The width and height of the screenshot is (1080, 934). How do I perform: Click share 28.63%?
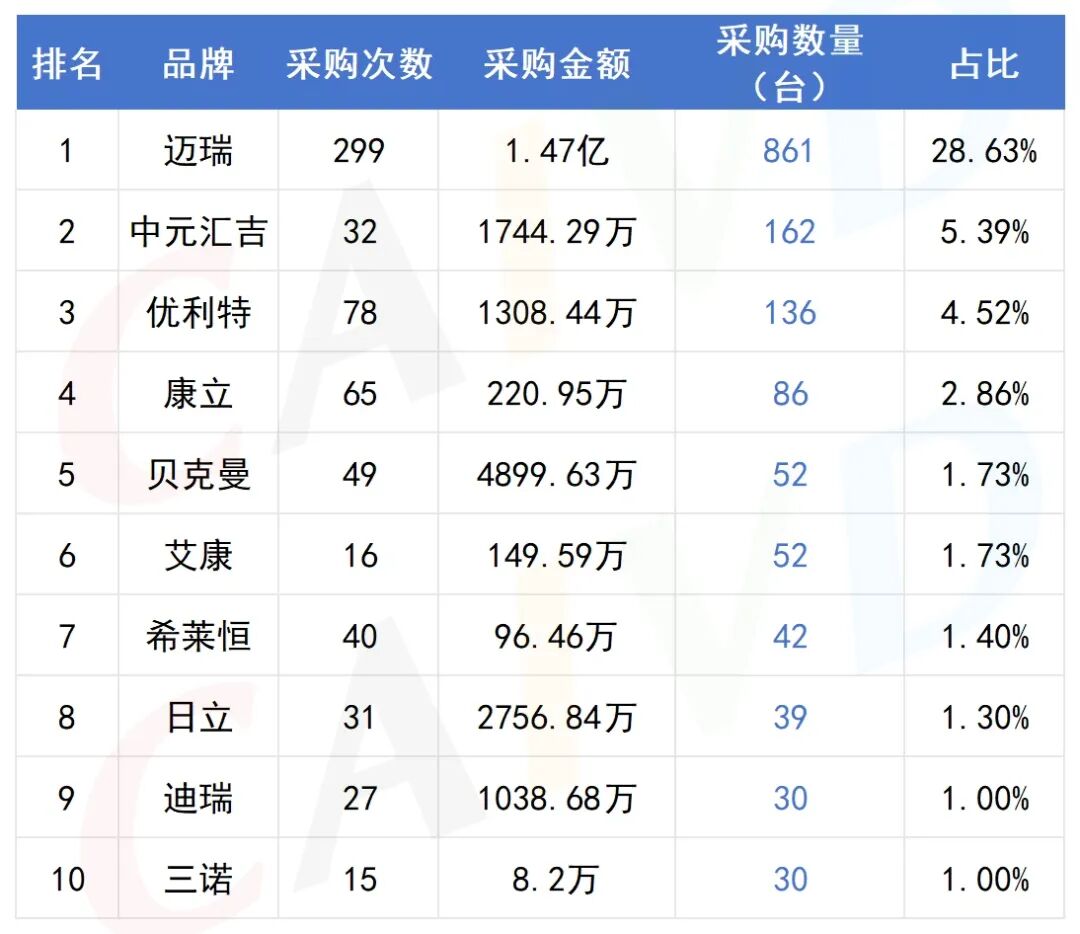(x=984, y=151)
